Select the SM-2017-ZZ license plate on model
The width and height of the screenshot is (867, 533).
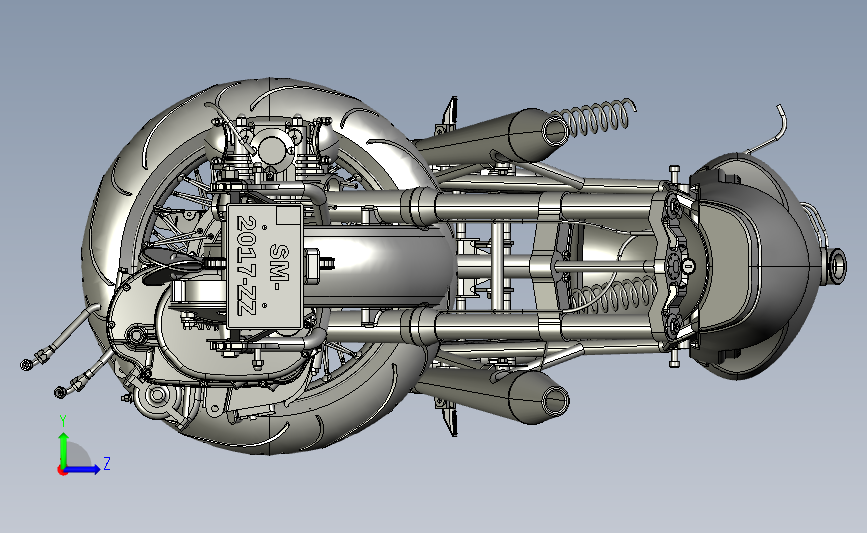[x=265, y=266]
